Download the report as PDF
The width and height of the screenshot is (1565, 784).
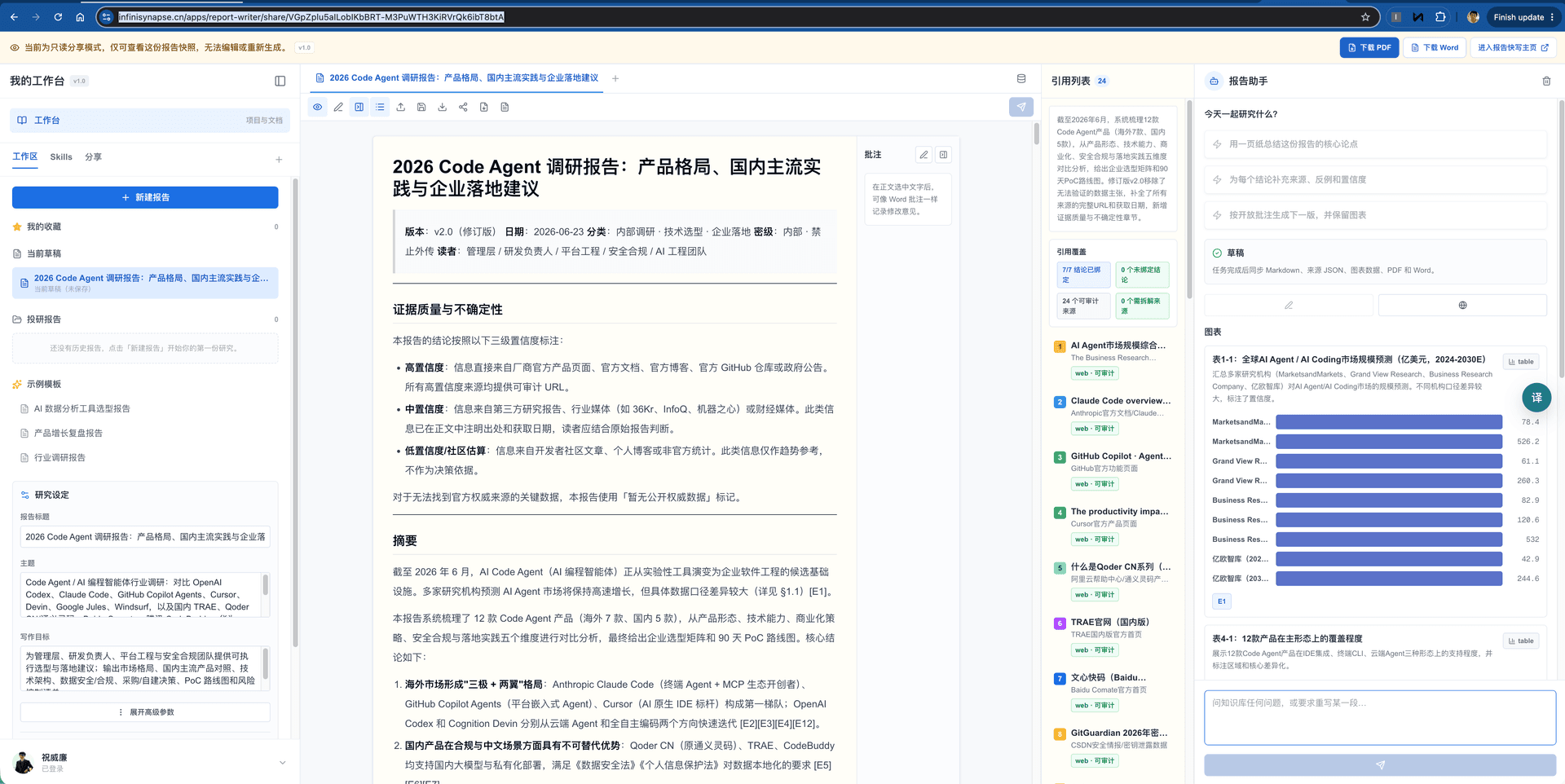pos(1369,47)
